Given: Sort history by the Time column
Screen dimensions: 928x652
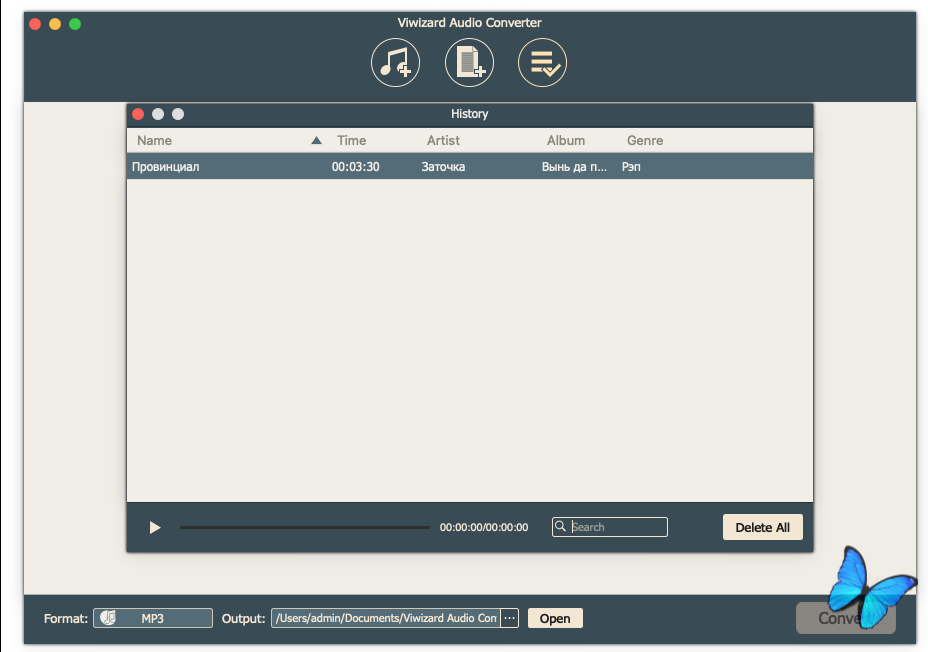Looking at the screenshot, I should point(351,141).
